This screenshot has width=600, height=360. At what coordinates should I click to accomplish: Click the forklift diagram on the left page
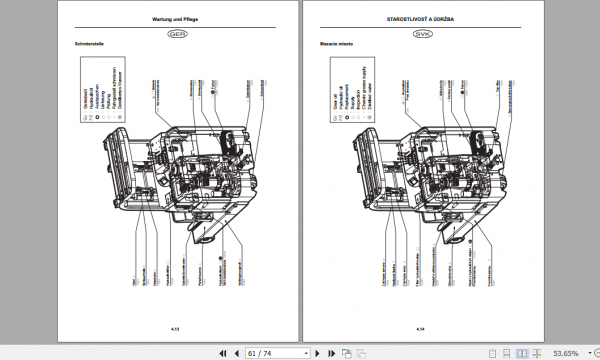[x=180, y=184]
